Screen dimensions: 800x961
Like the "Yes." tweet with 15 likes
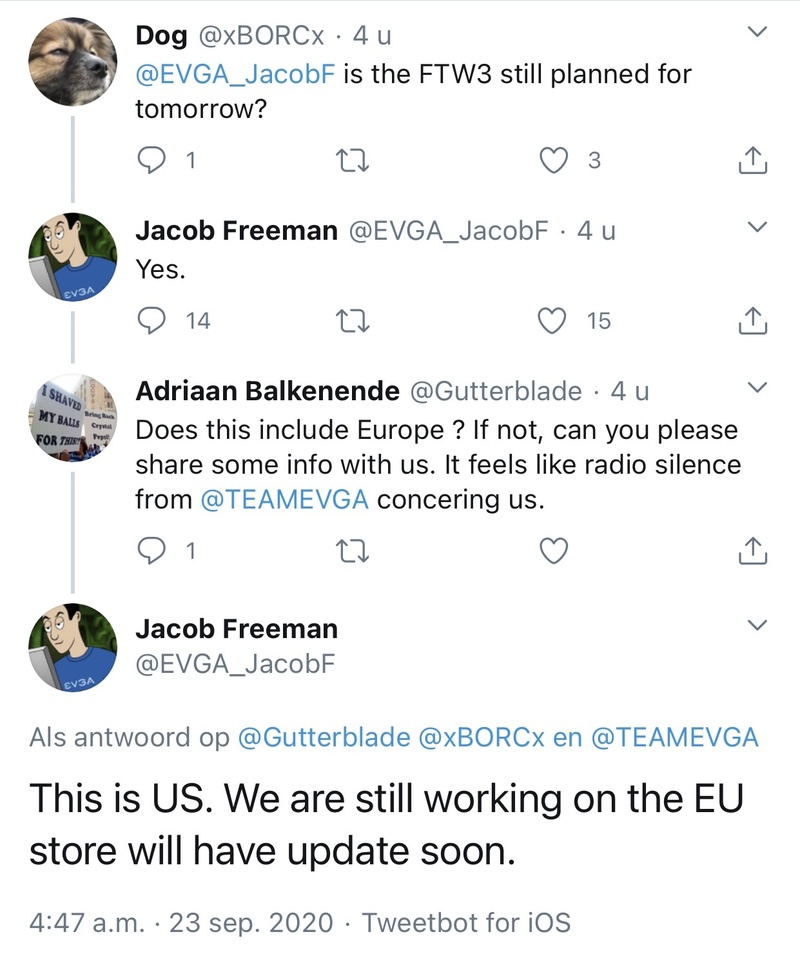553,321
